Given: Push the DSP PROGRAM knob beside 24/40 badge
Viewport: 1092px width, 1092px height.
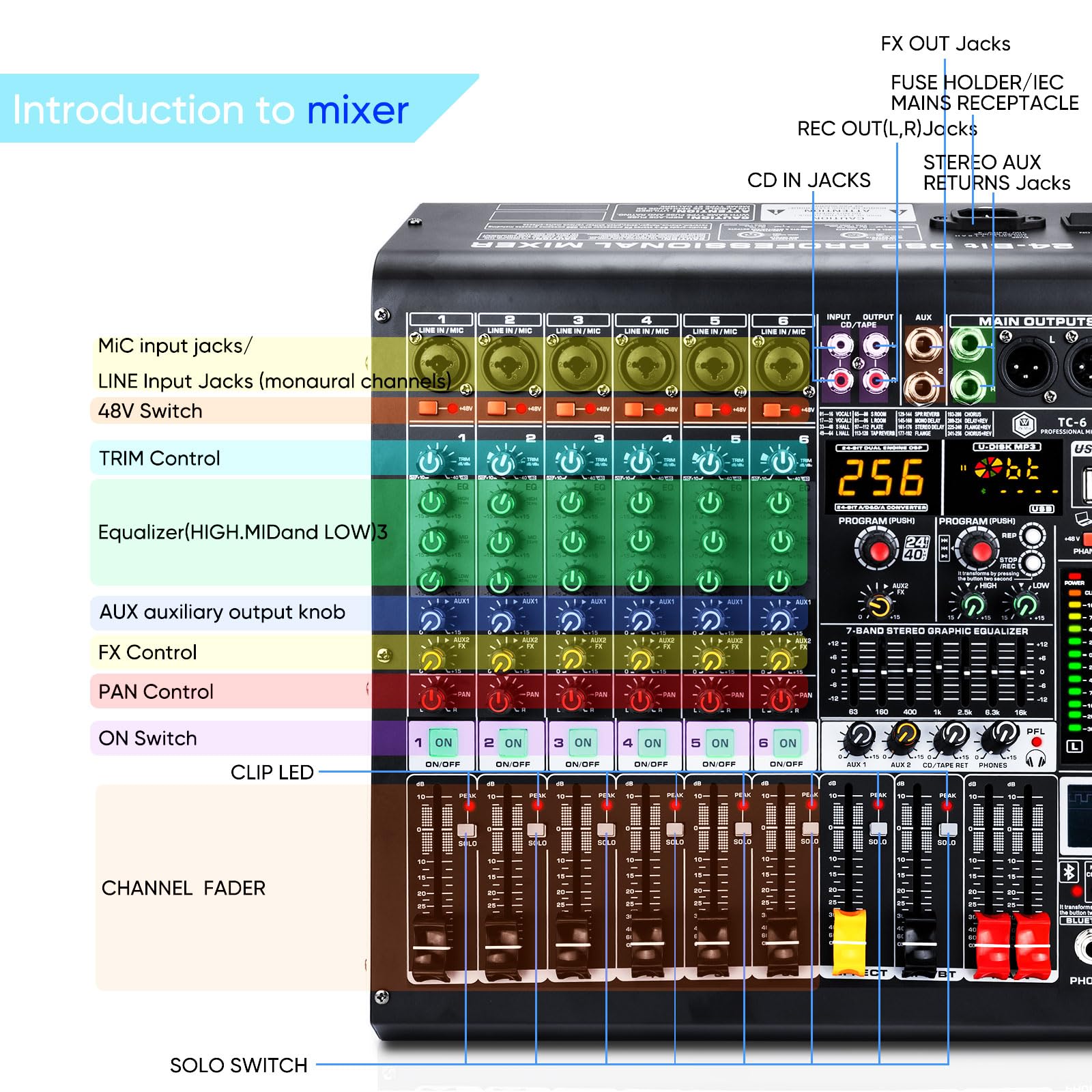Looking at the screenshot, I should click(877, 549).
